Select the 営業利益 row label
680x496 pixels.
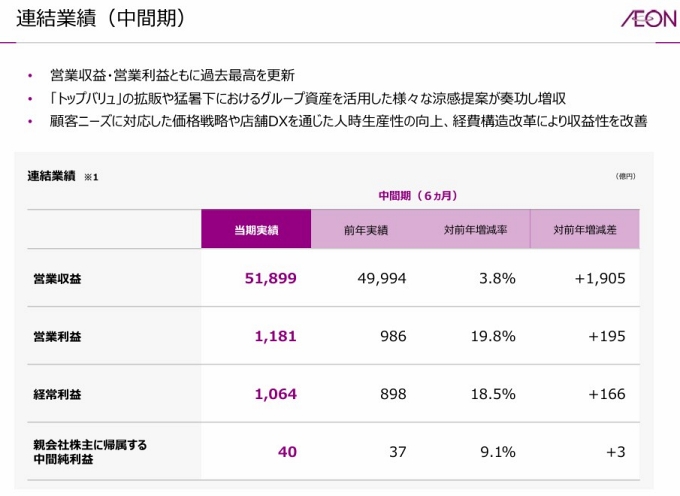58,337
